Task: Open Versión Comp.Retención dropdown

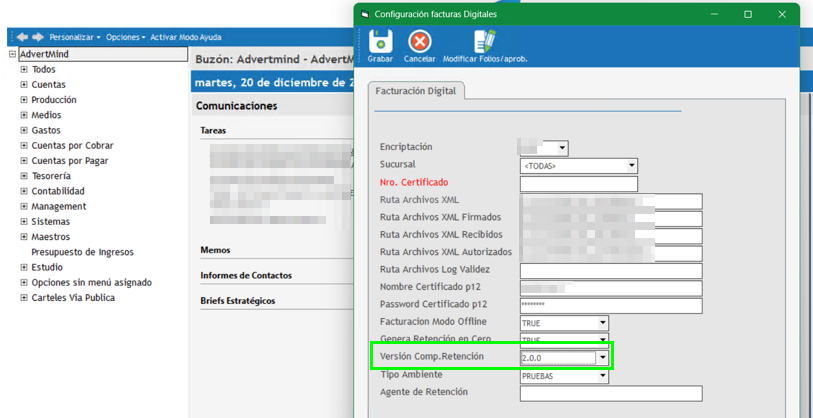Action: tap(602, 357)
